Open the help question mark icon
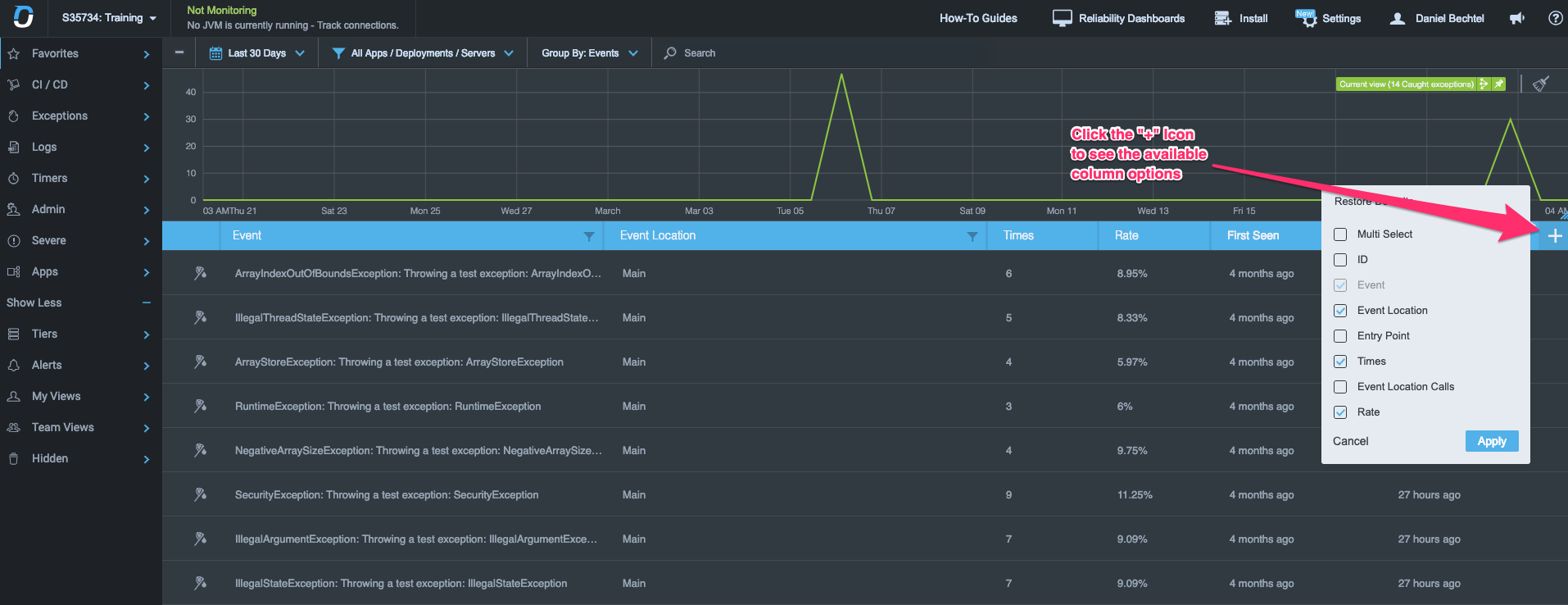 1555,18
